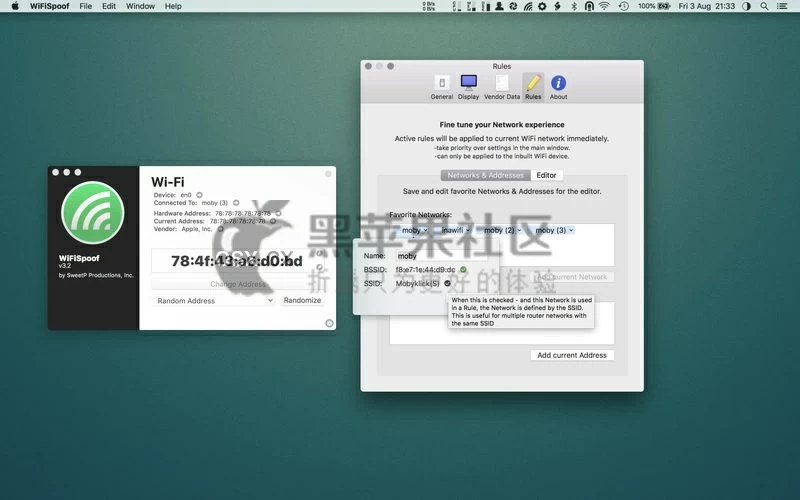
Task: Click the user silhouette icon in menu bar
Action: pyautogui.click(x=499, y=6)
